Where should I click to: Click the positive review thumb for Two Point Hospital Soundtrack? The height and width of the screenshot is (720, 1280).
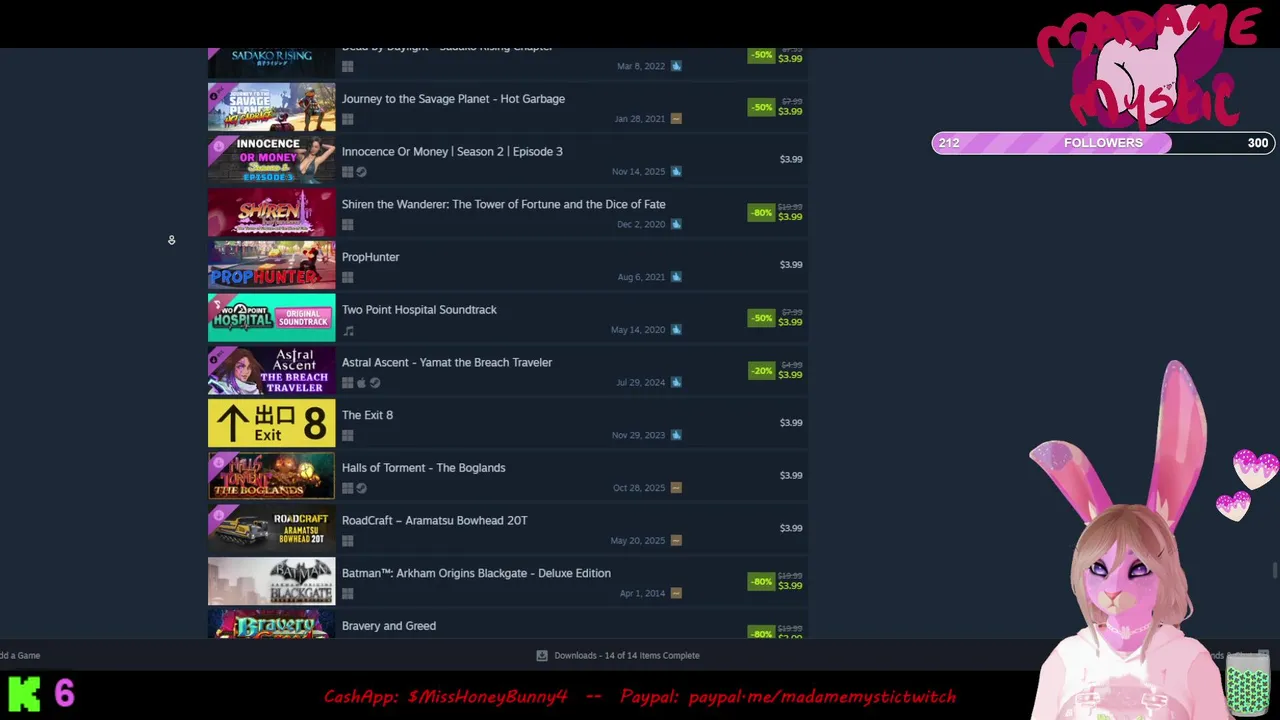pyautogui.click(x=676, y=329)
